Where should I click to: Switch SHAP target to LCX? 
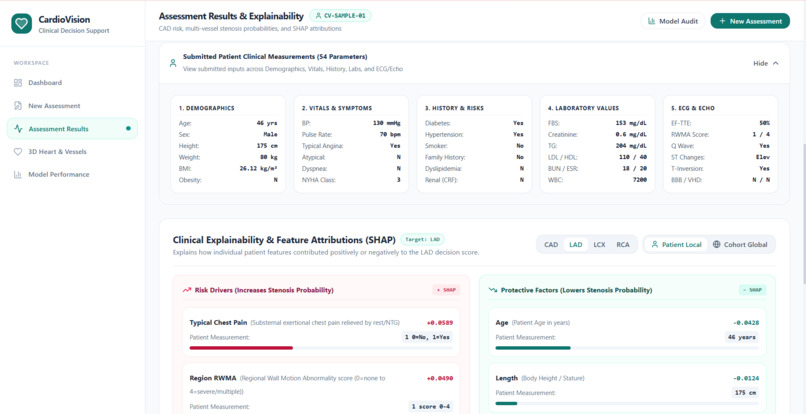click(x=599, y=245)
